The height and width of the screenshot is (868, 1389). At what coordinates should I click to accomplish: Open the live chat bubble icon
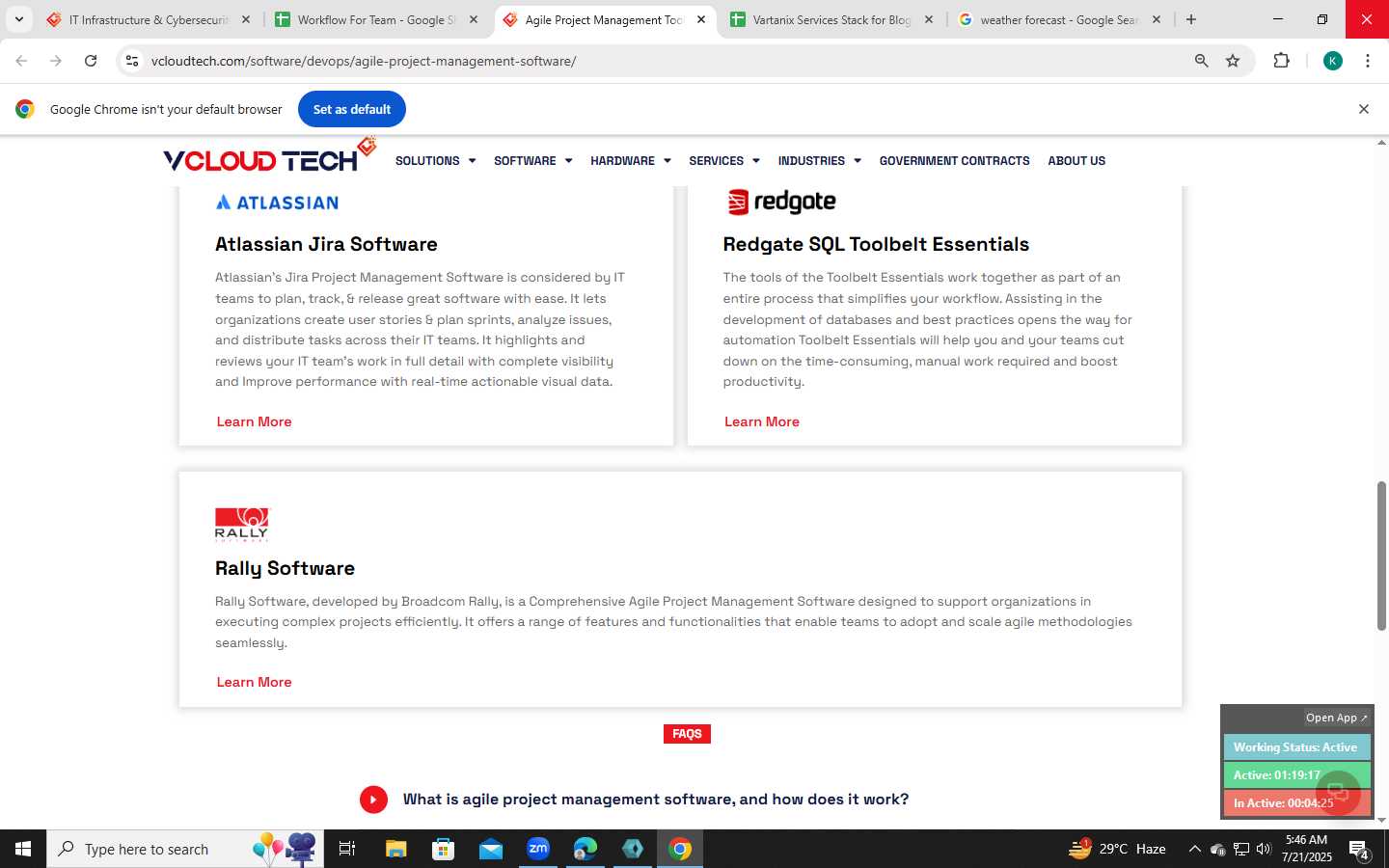(1338, 793)
